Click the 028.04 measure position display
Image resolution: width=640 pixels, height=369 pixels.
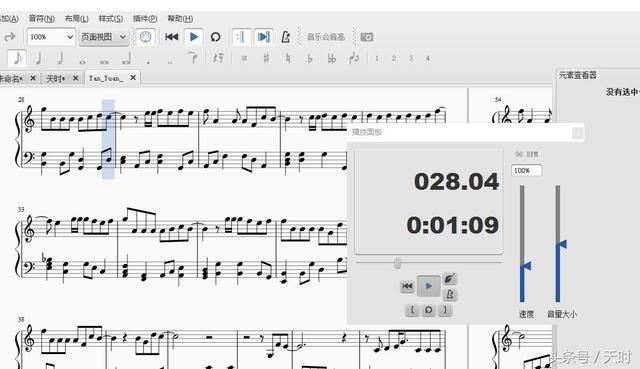456,182
